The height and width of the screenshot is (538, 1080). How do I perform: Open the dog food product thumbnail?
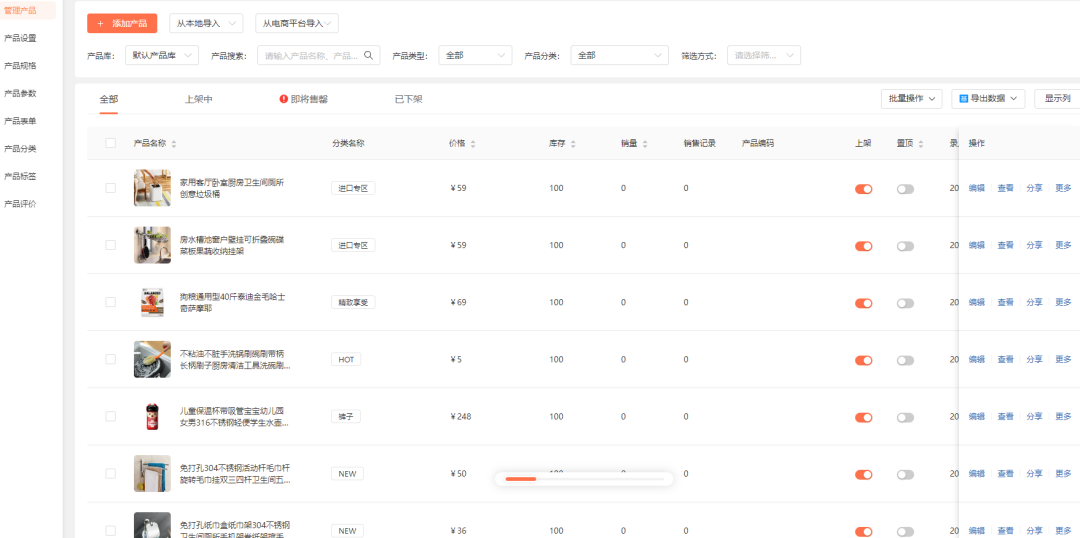click(x=152, y=302)
